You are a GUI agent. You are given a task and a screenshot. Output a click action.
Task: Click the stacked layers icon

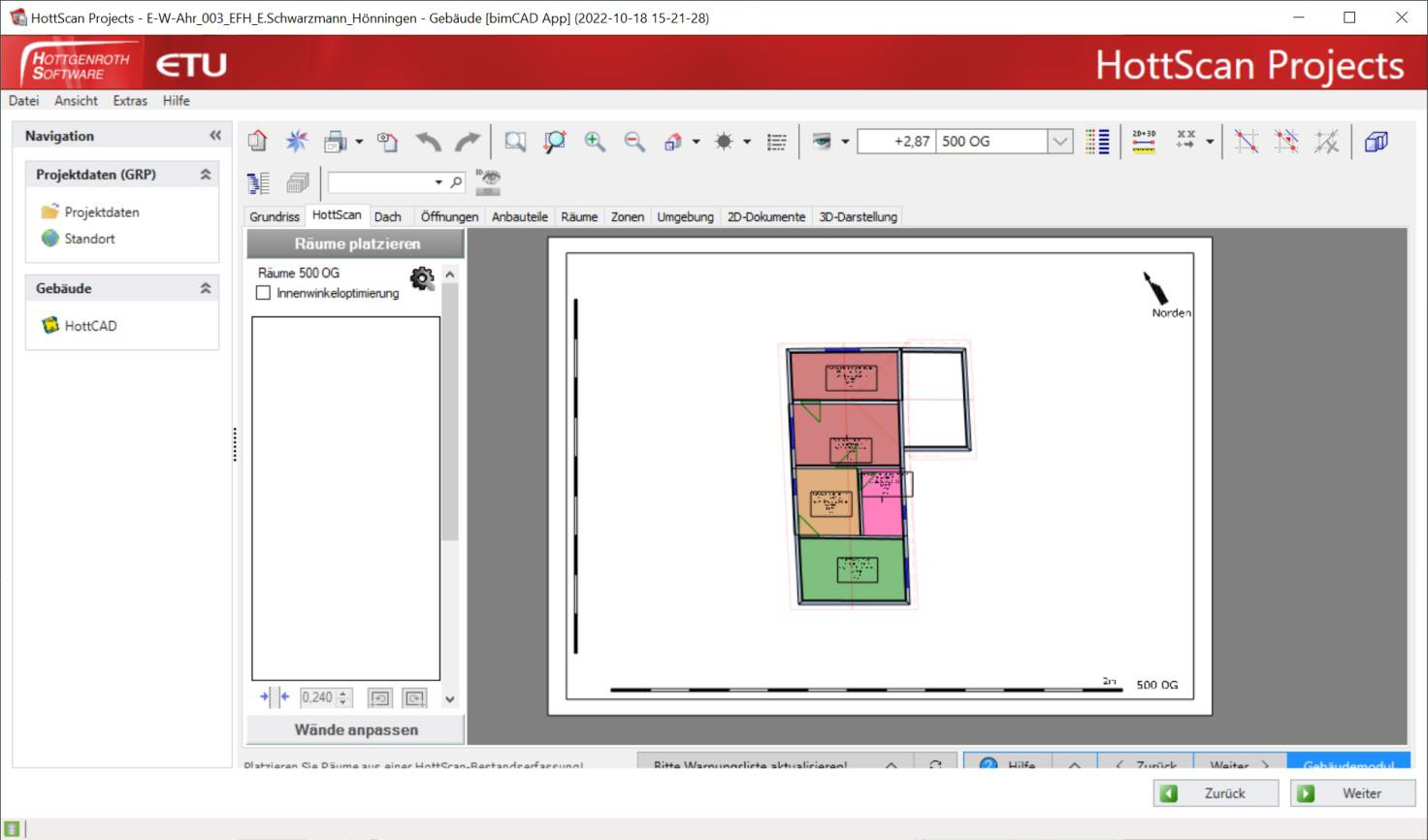[x=298, y=182]
